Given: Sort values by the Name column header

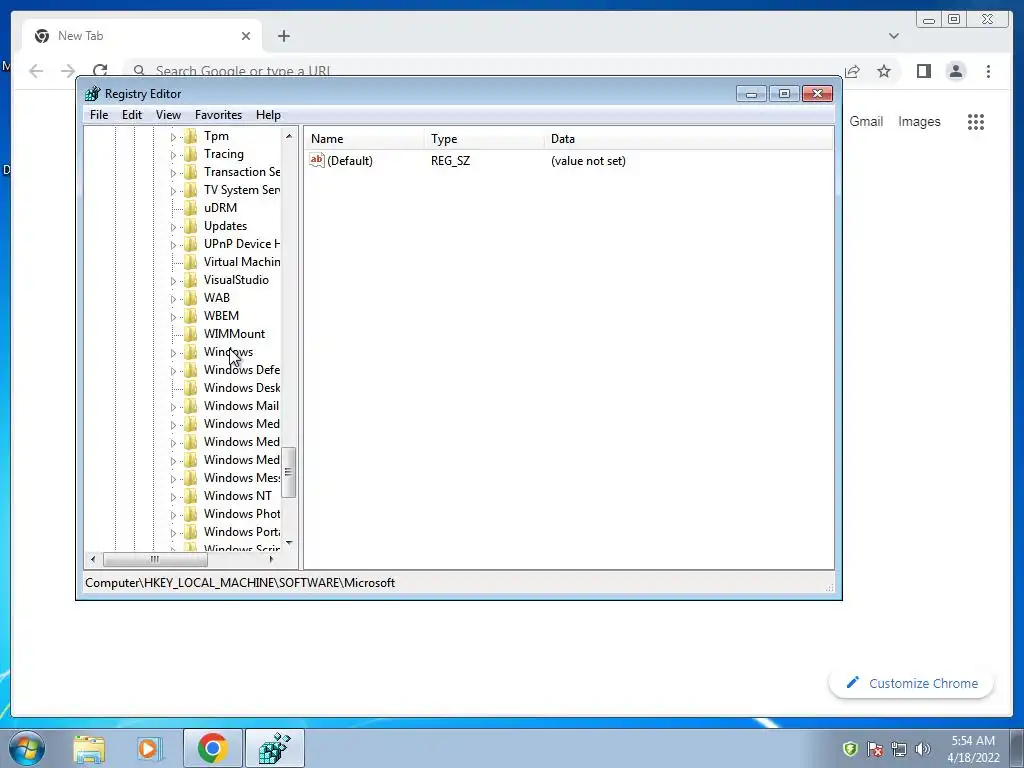Looking at the screenshot, I should coord(364,138).
